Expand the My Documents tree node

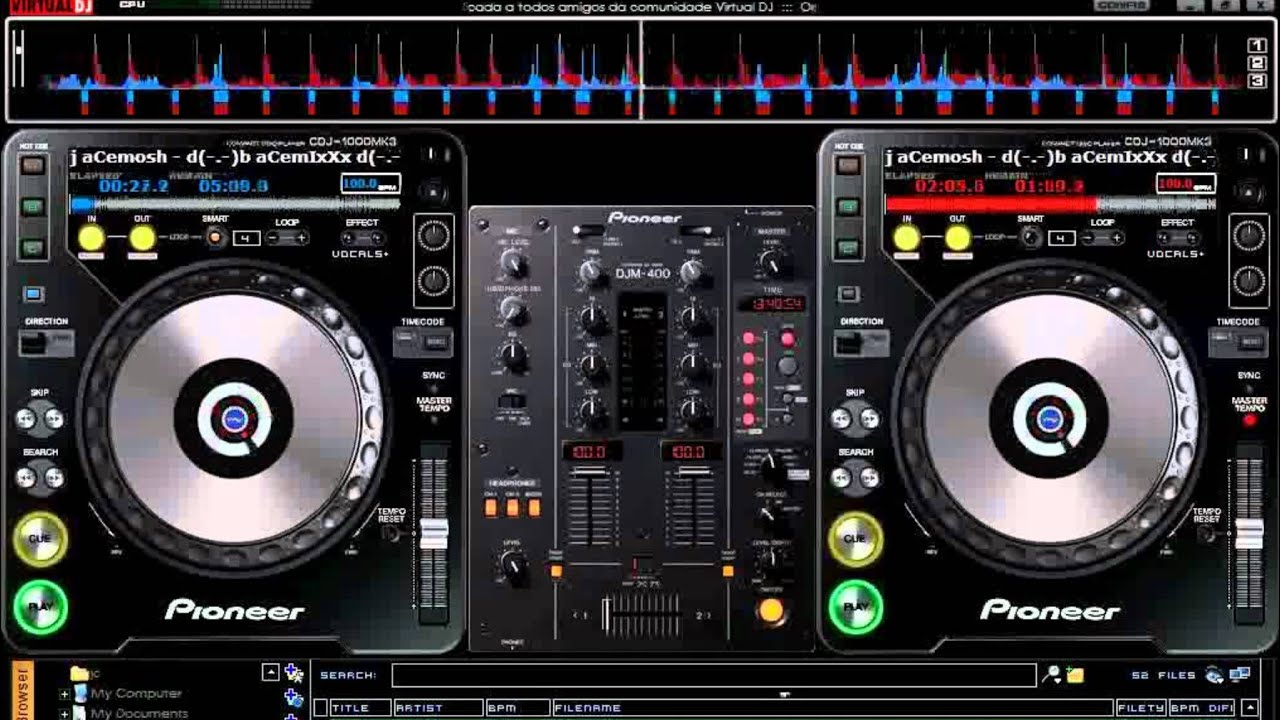pyautogui.click(x=64, y=714)
